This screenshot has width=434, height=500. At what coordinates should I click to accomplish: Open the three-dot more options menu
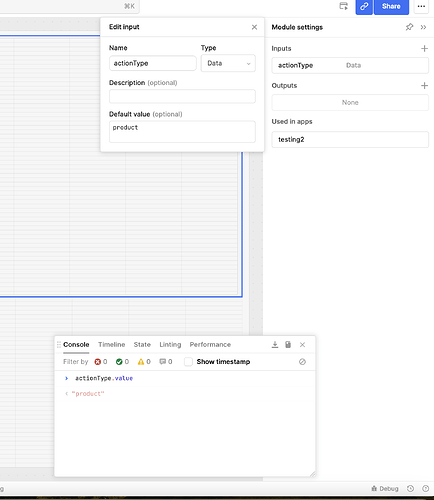(421, 6)
